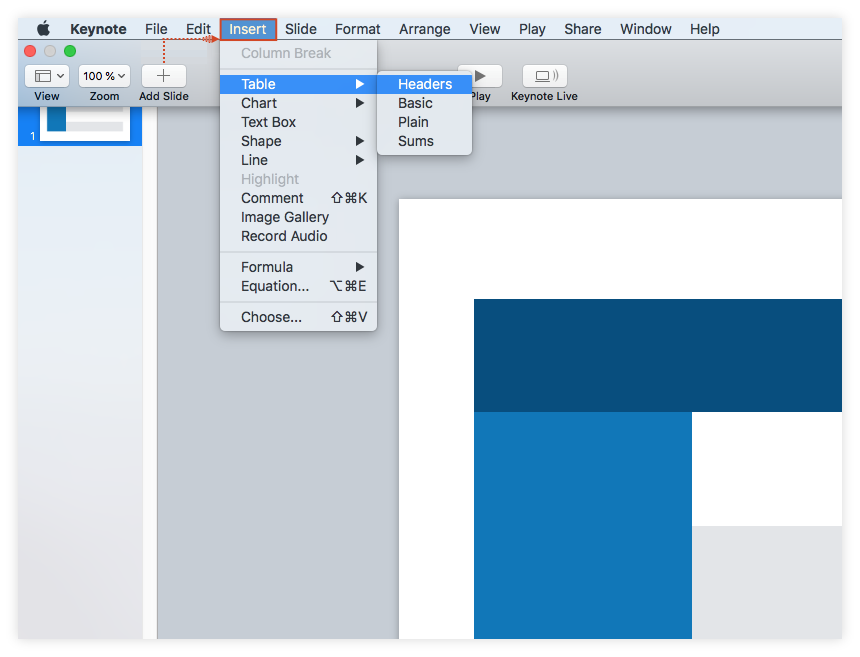The image size is (860, 657).
Task: Open the View options in the toolbar
Action: click(x=46, y=76)
